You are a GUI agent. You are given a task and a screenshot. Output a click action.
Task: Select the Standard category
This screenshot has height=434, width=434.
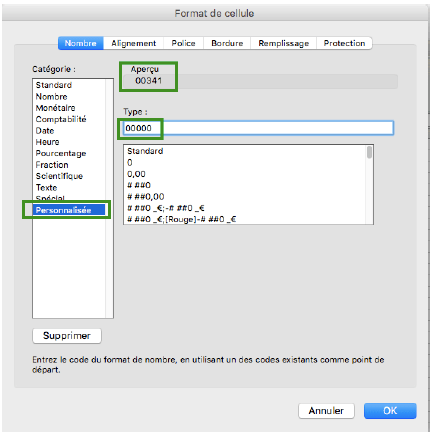point(69,85)
